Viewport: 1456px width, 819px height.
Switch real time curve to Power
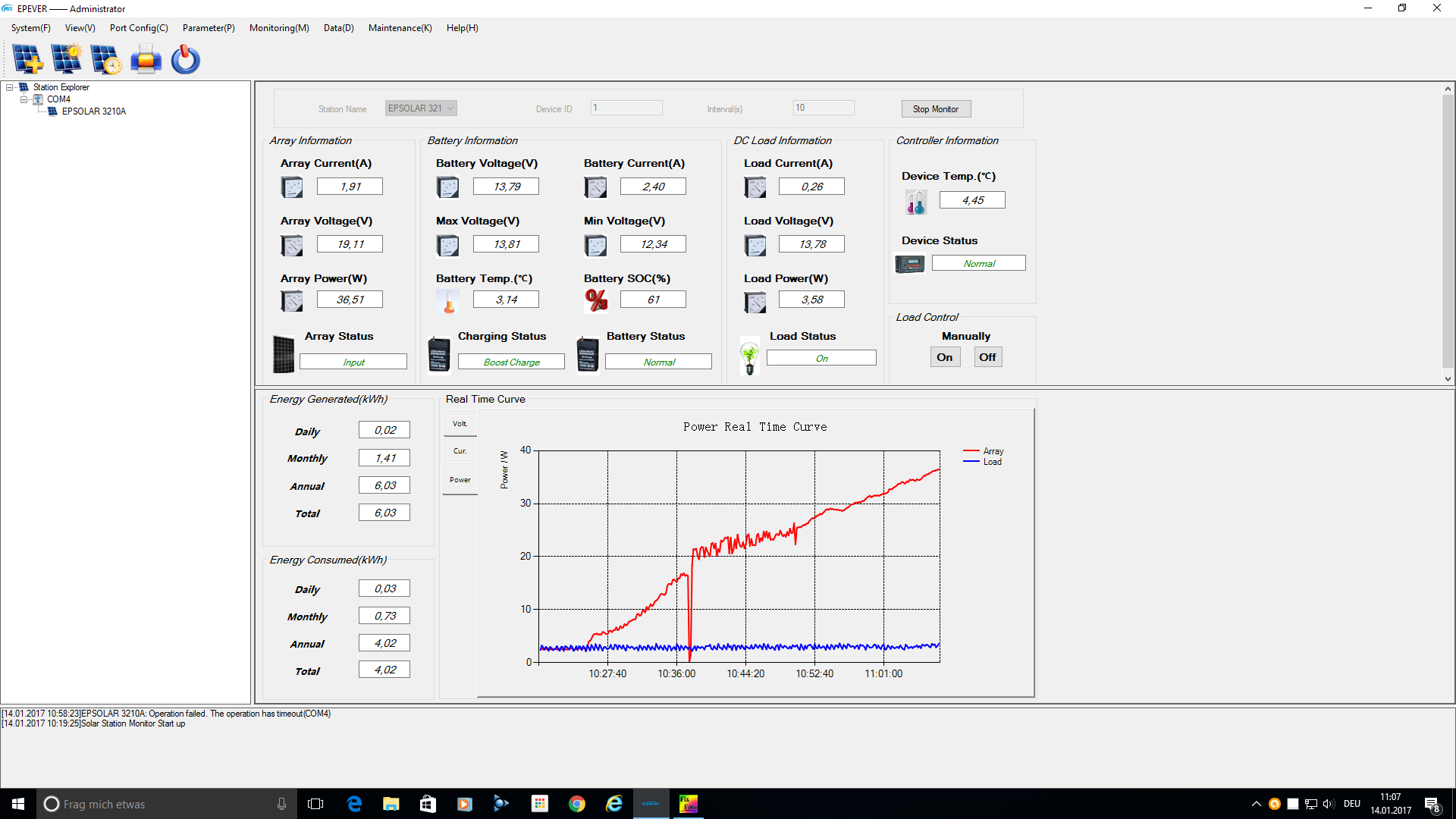pos(460,480)
